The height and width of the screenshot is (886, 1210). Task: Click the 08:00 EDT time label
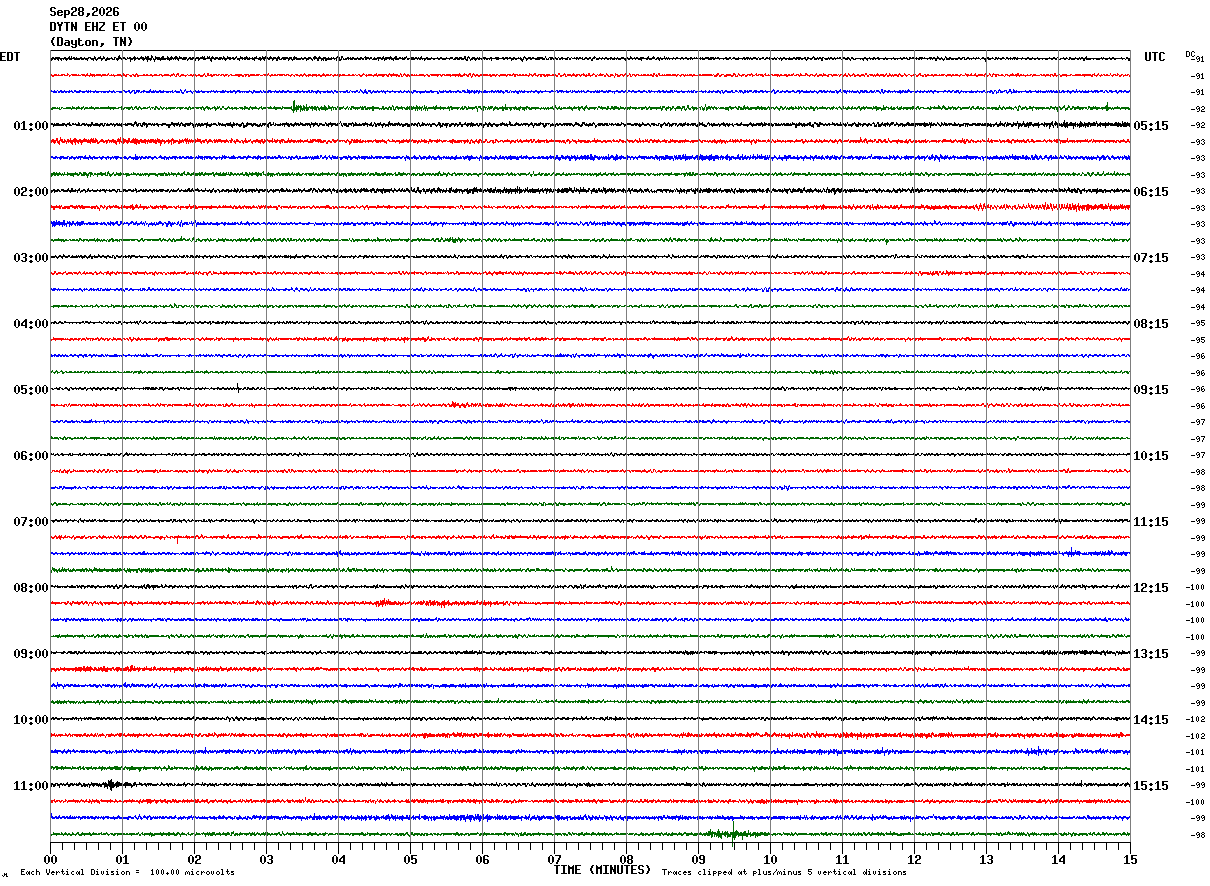pos(31,588)
